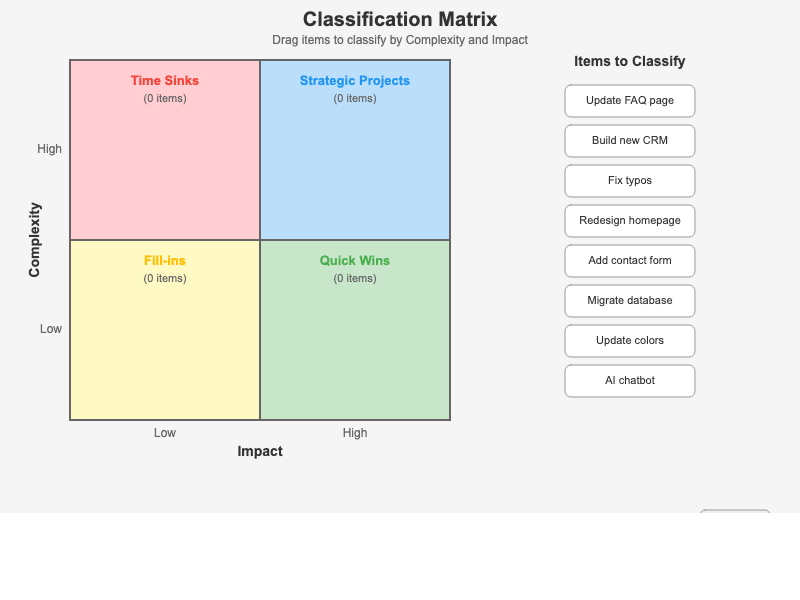Image resolution: width=800 pixels, height=600 pixels.
Task: Select the Build new CRM item card
Action: [629, 141]
